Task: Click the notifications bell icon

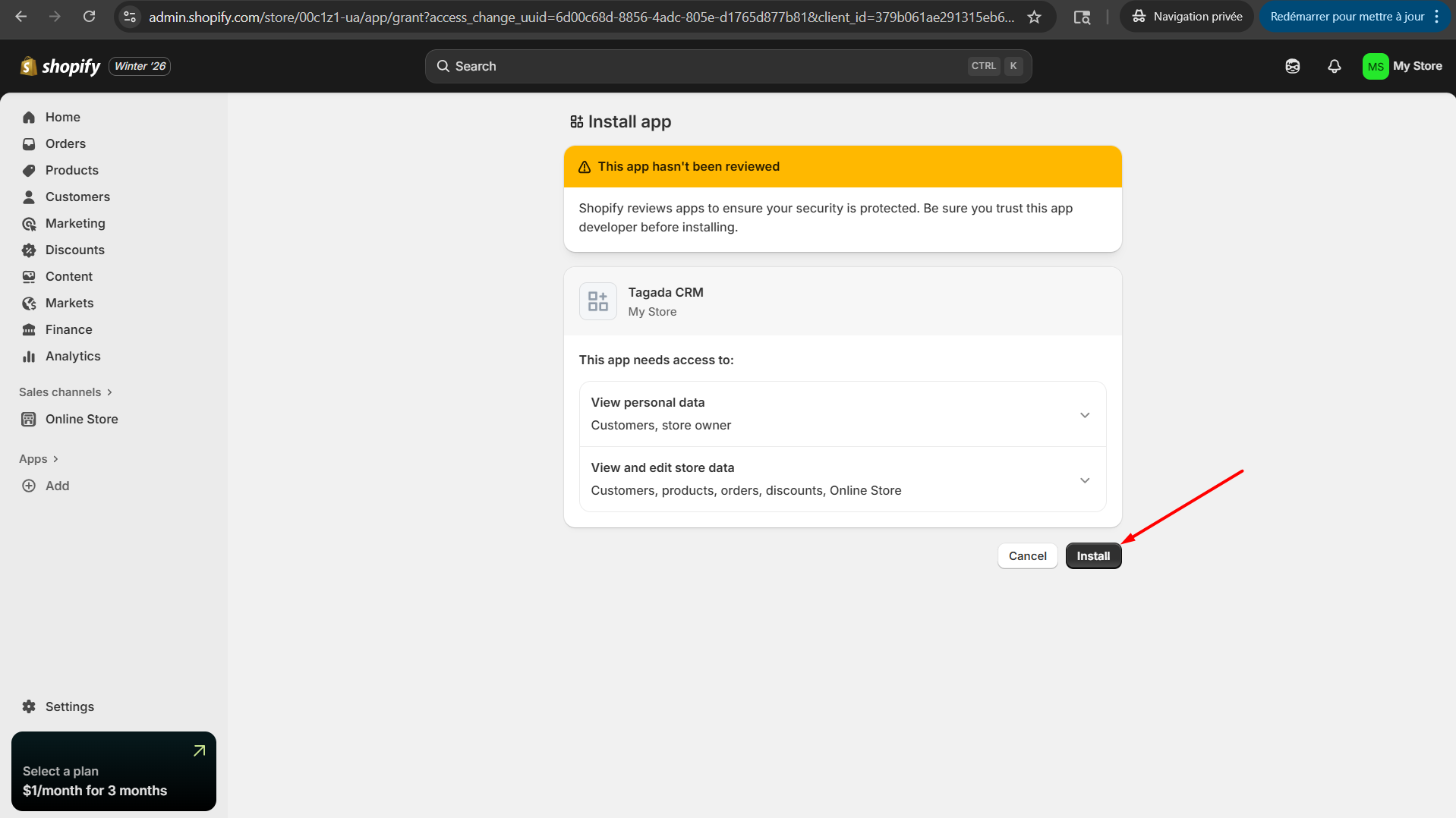Action: pyautogui.click(x=1334, y=66)
